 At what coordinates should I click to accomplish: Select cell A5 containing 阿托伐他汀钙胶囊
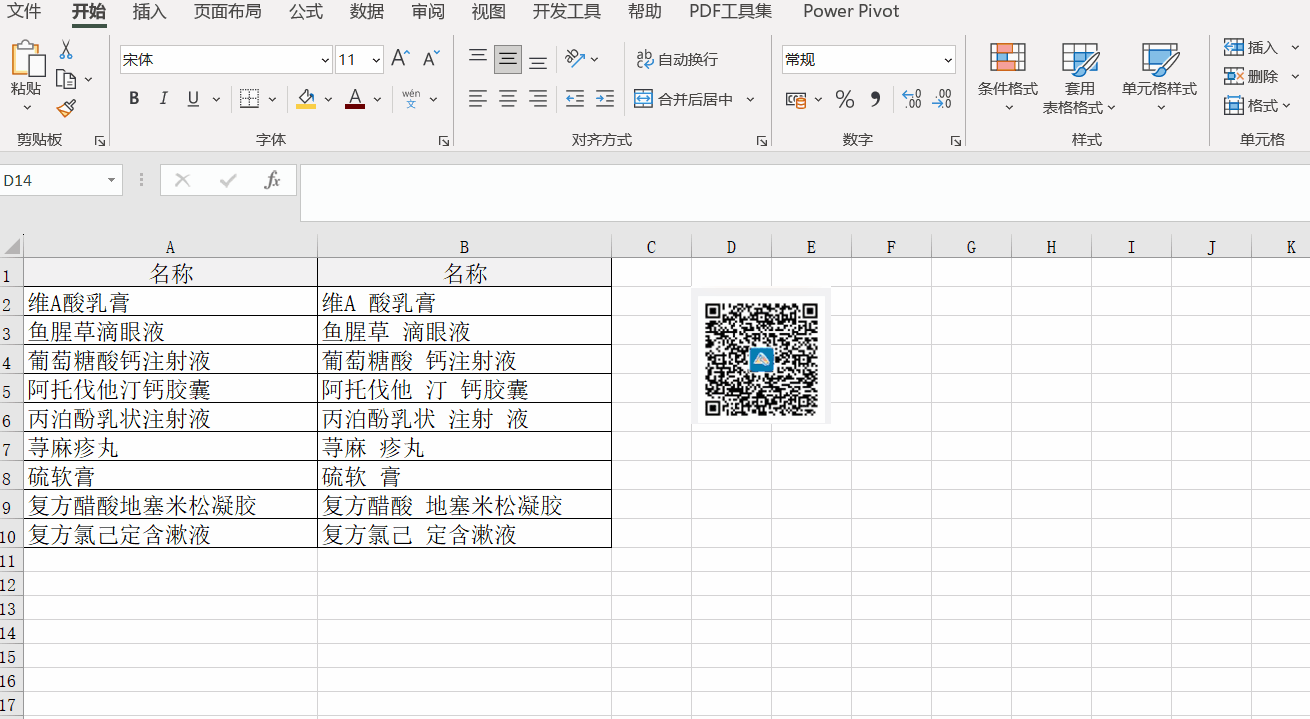click(x=170, y=389)
